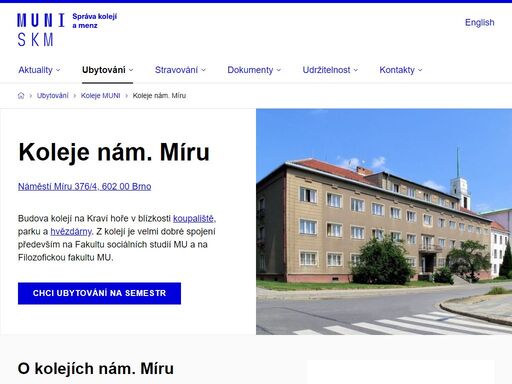This screenshot has height=384, width=512.
Task: Click the current breadcrumb Koleje nám. Míru
Action: click(x=159, y=96)
